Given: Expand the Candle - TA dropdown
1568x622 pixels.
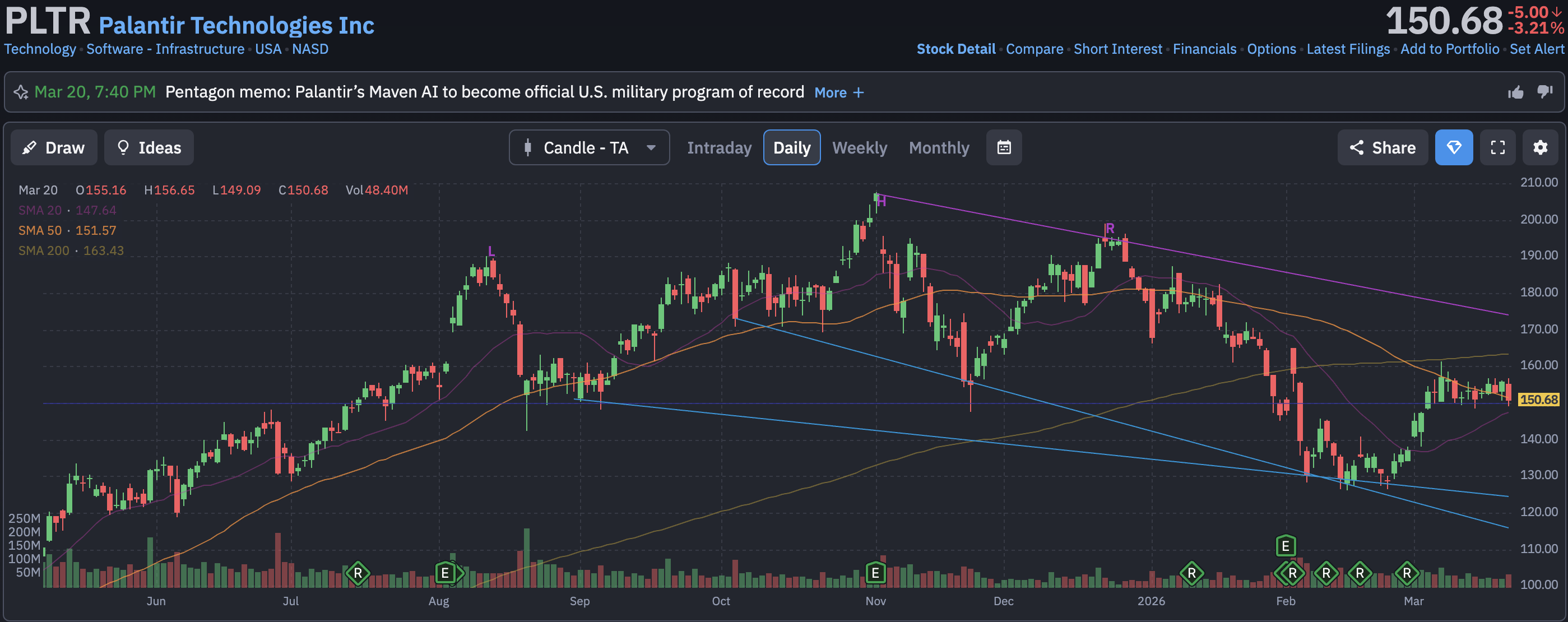Looking at the screenshot, I should (588, 147).
